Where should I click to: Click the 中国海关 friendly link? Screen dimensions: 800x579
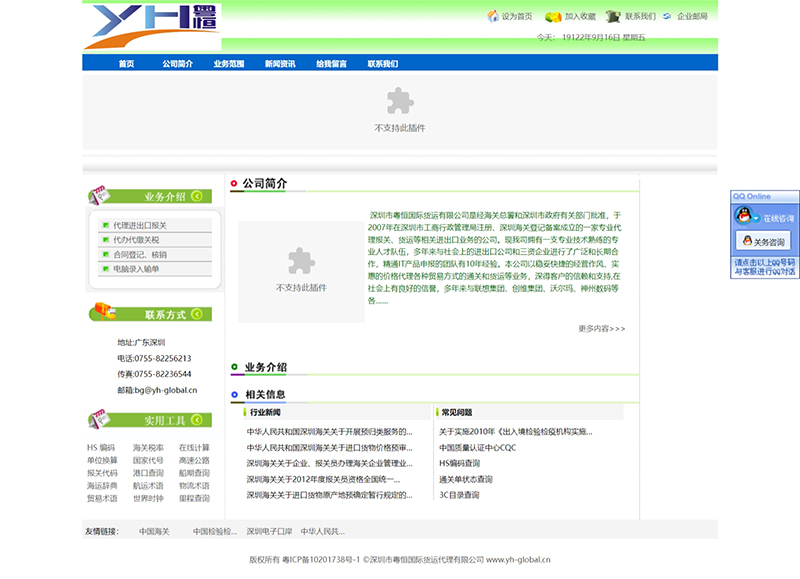click(x=154, y=532)
